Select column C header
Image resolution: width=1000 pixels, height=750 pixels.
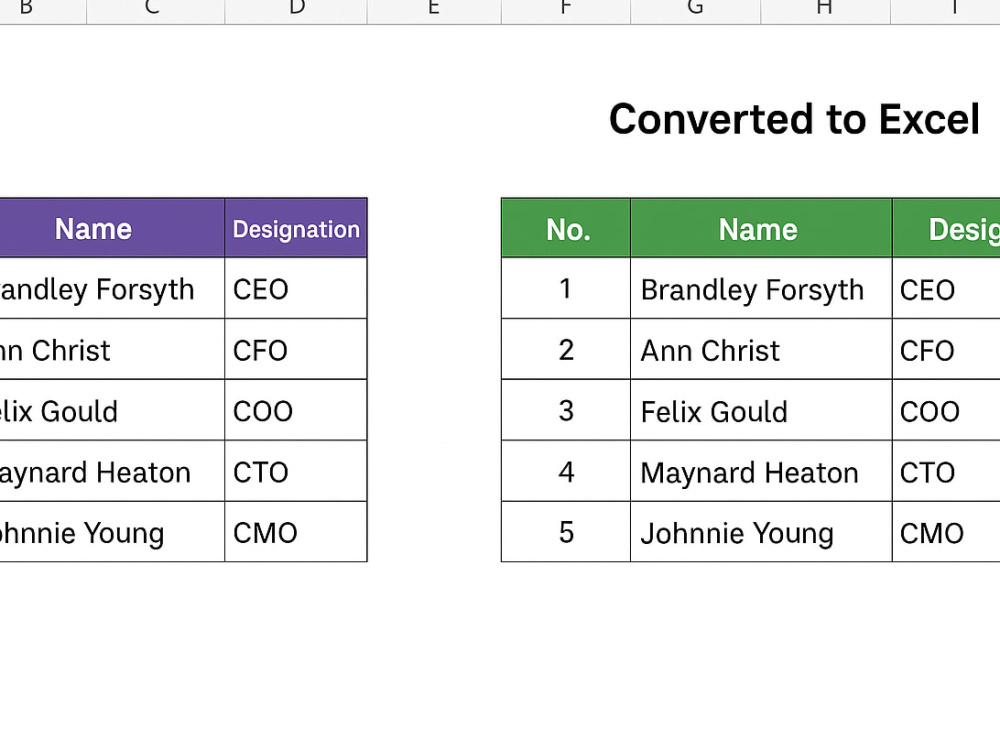156,10
